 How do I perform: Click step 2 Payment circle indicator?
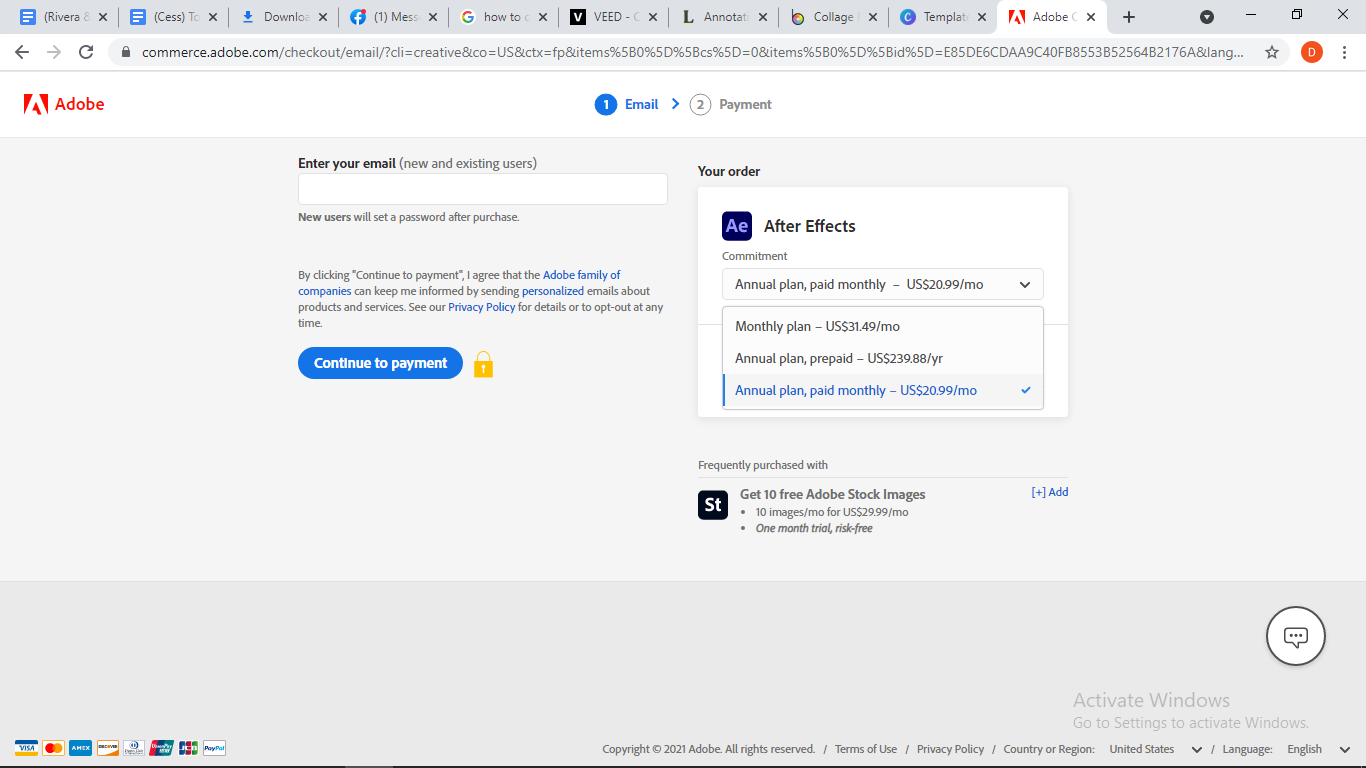[700, 105]
